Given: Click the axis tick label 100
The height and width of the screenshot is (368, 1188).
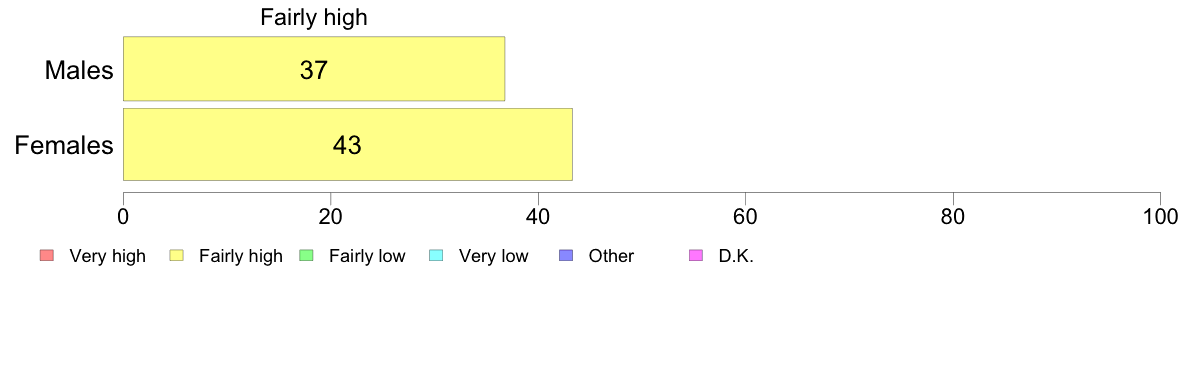Looking at the screenshot, I should click(x=1161, y=216).
